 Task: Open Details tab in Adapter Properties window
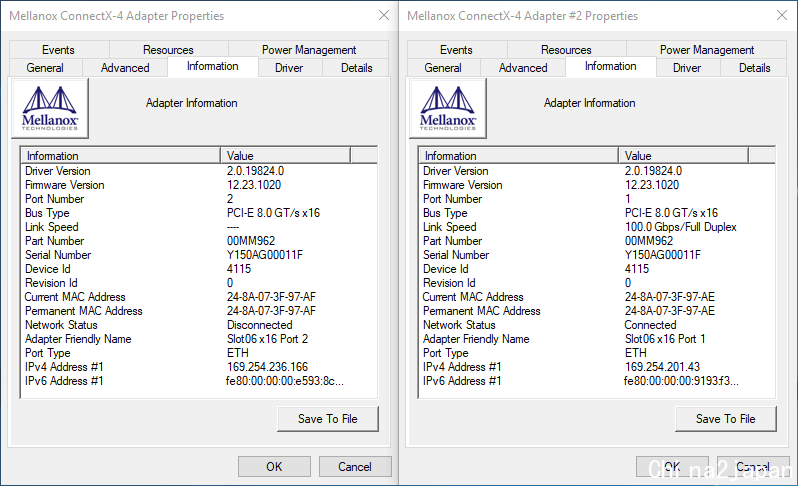pos(357,68)
